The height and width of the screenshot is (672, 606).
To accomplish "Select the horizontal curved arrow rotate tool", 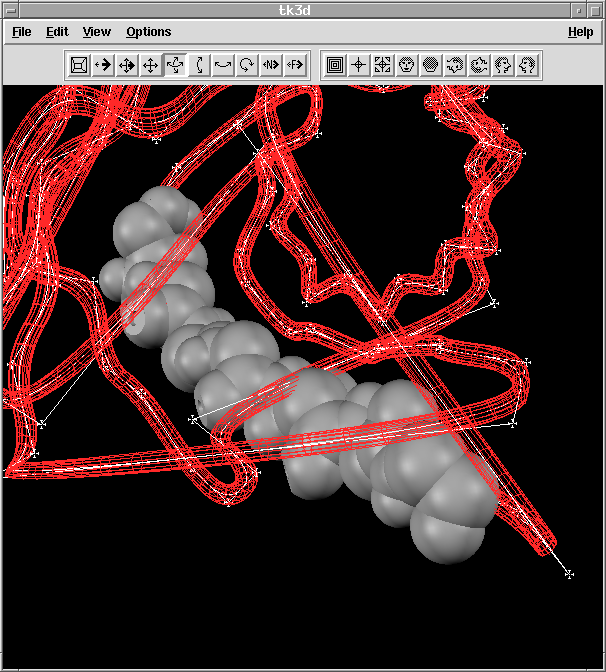I will click(223, 65).
